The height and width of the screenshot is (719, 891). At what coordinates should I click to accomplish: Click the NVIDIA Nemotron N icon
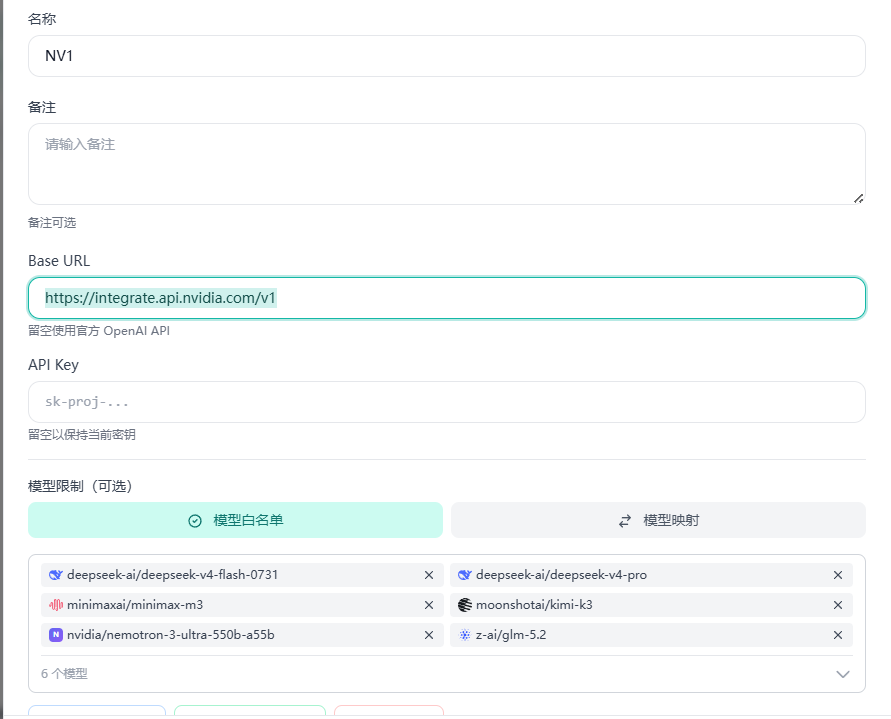(x=56, y=635)
